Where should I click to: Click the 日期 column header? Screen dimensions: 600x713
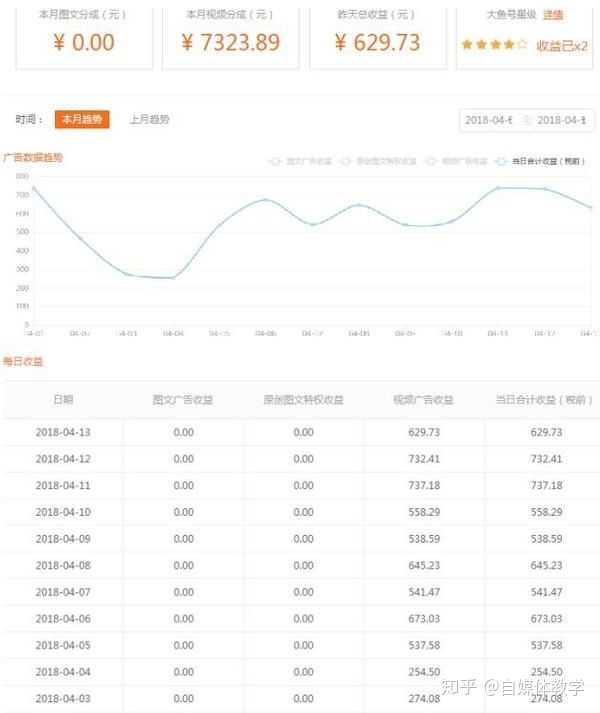coord(63,400)
